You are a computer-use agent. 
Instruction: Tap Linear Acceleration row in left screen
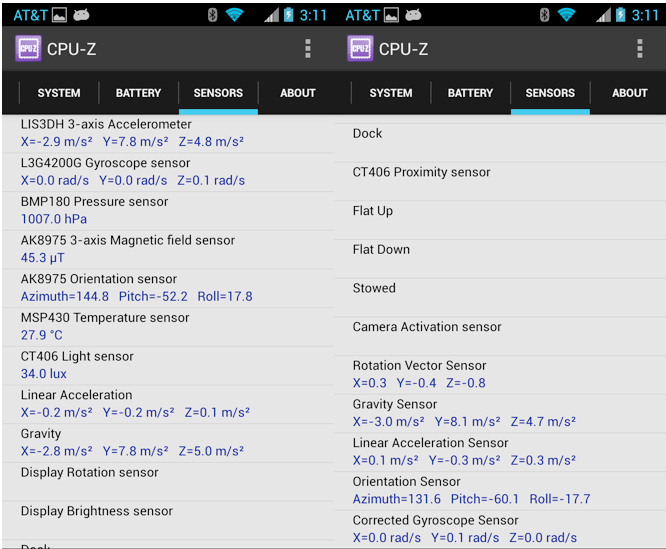tap(168, 404)
